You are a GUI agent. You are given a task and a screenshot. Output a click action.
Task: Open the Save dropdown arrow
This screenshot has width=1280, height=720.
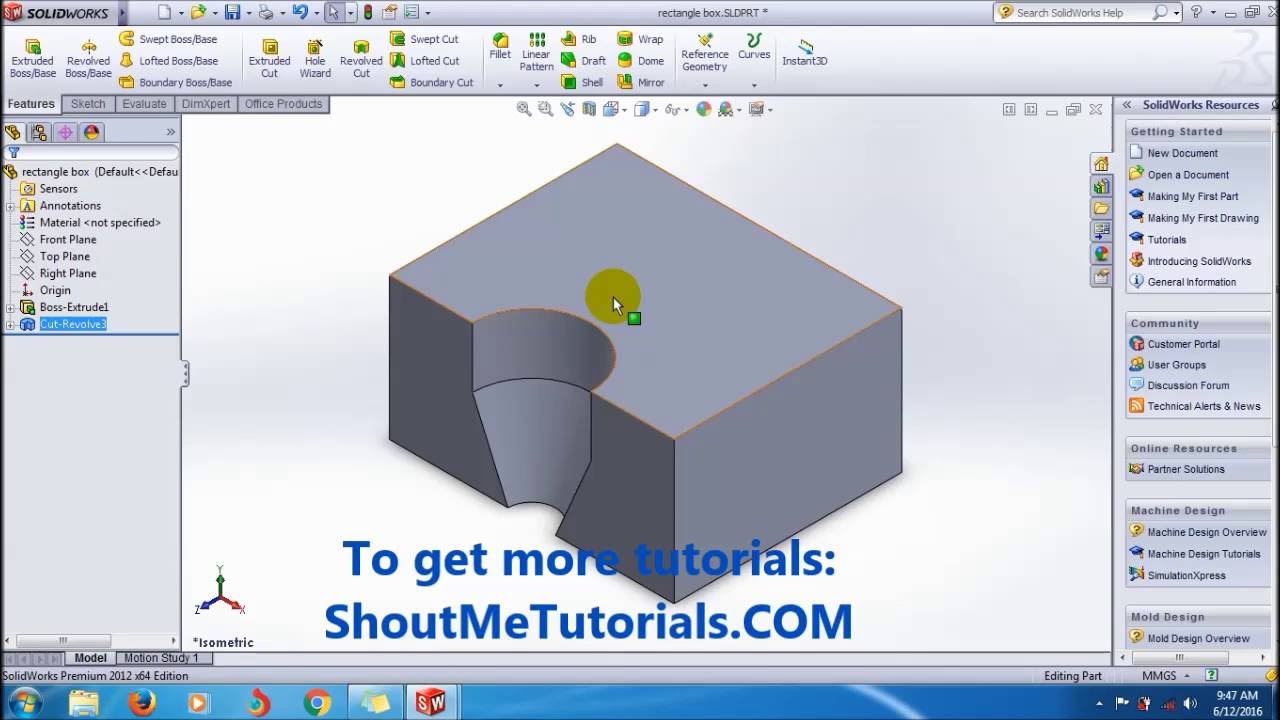[247, 13]
